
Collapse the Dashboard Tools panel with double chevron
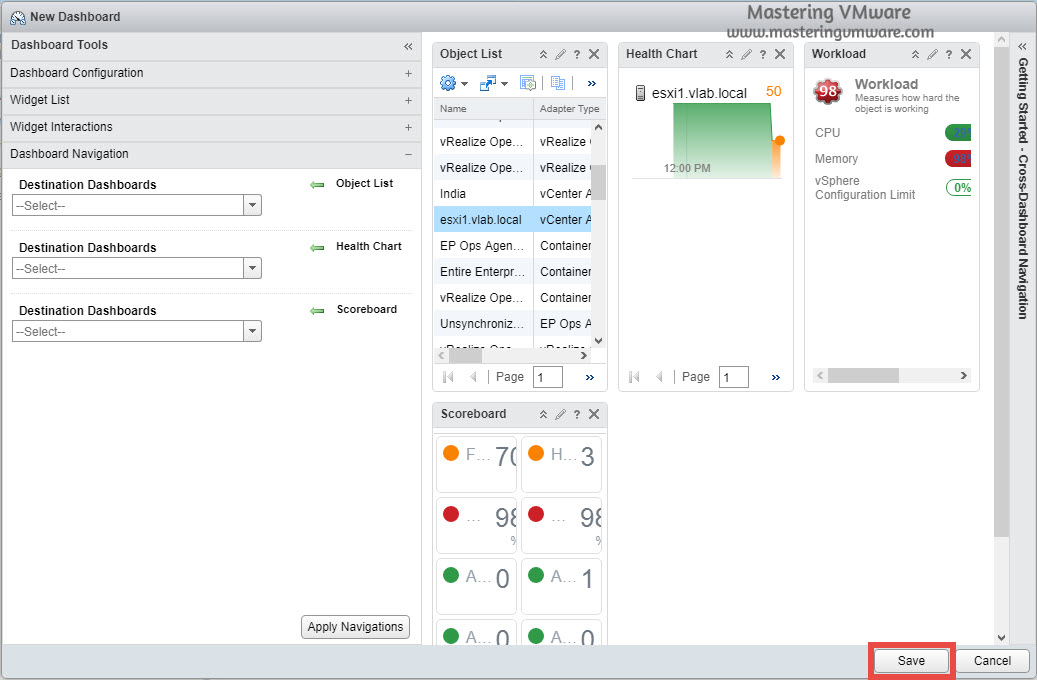[408, 46]
